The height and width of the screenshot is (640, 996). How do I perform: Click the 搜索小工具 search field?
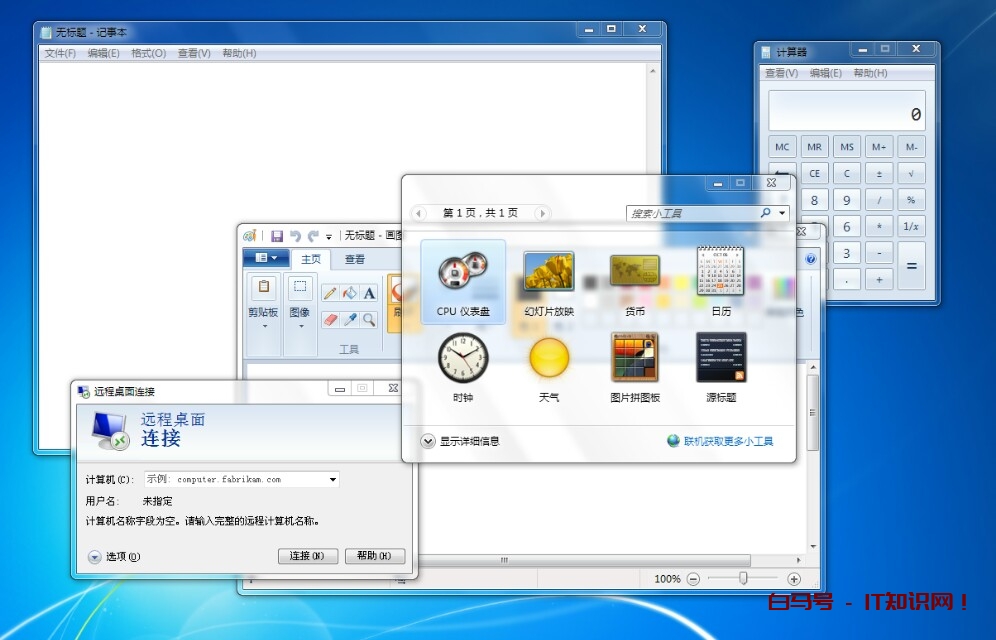(x=692, y=213)
